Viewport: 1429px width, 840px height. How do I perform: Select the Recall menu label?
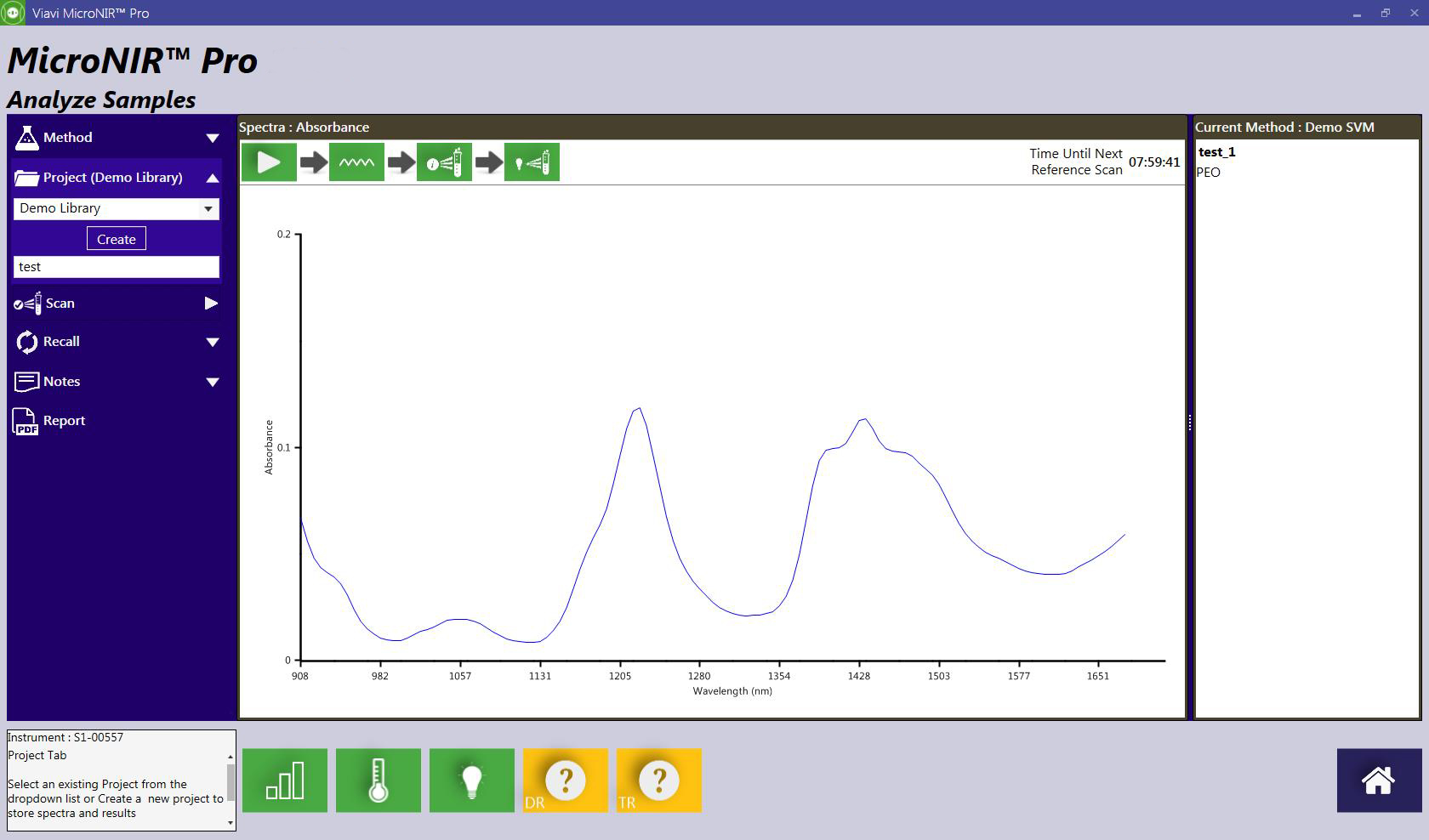pyautogui.click(x=61, y=342)
